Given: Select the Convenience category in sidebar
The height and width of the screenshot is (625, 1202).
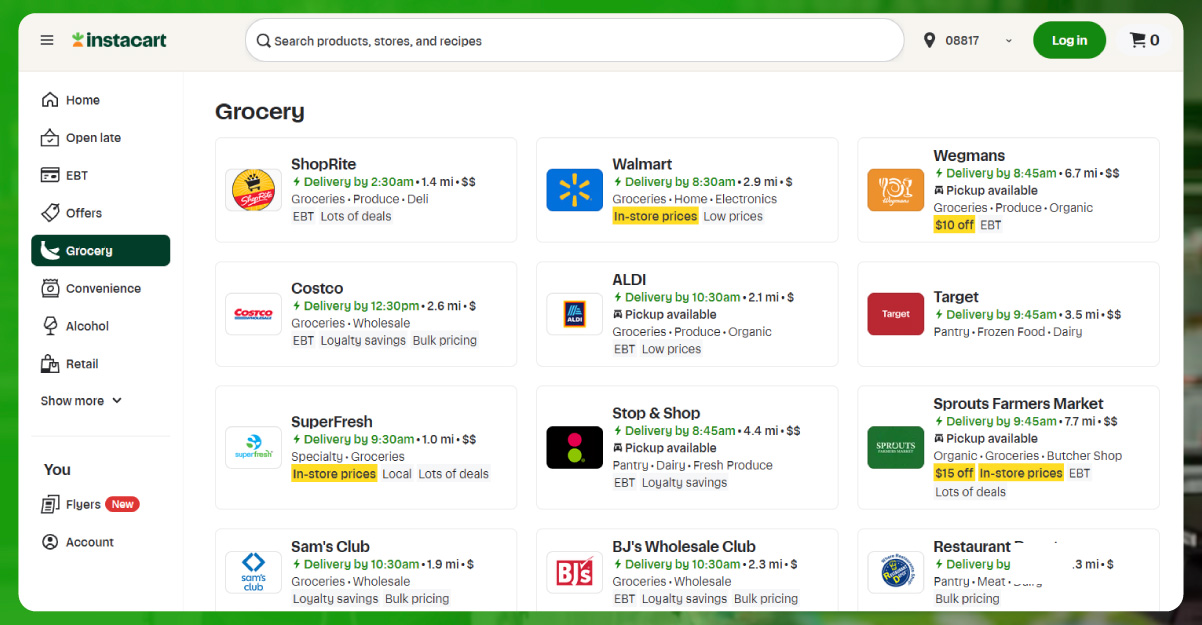Looking at the screenshot, I should (x=102, y=288).
